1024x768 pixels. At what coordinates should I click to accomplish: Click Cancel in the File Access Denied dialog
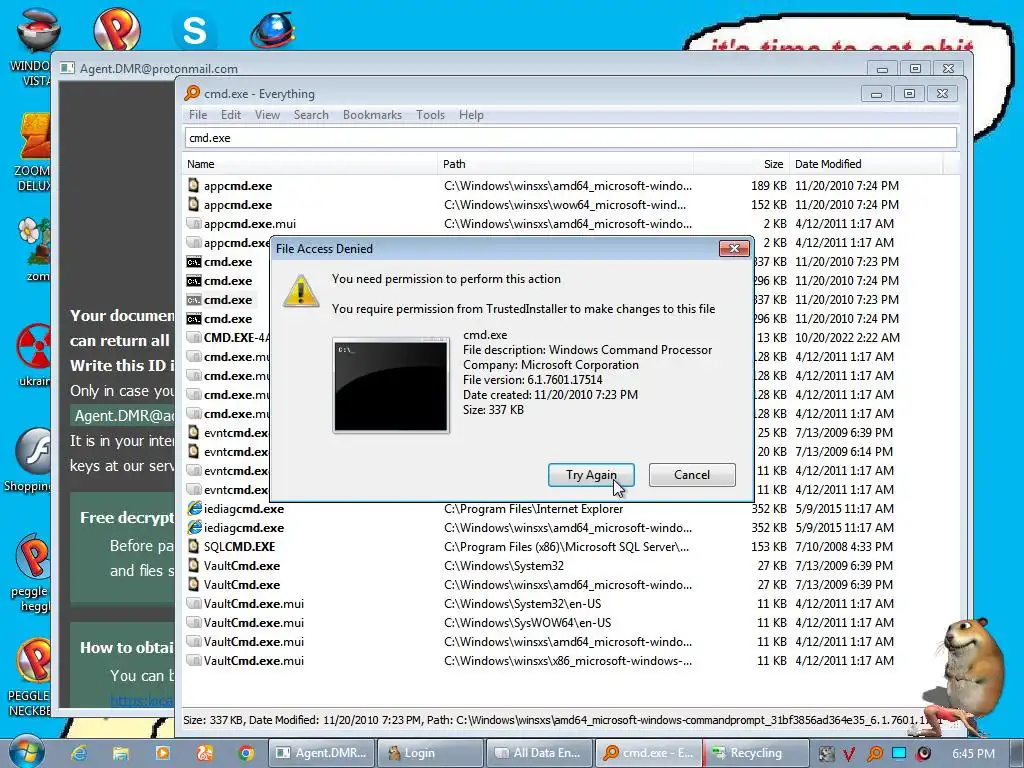(692, 475)
